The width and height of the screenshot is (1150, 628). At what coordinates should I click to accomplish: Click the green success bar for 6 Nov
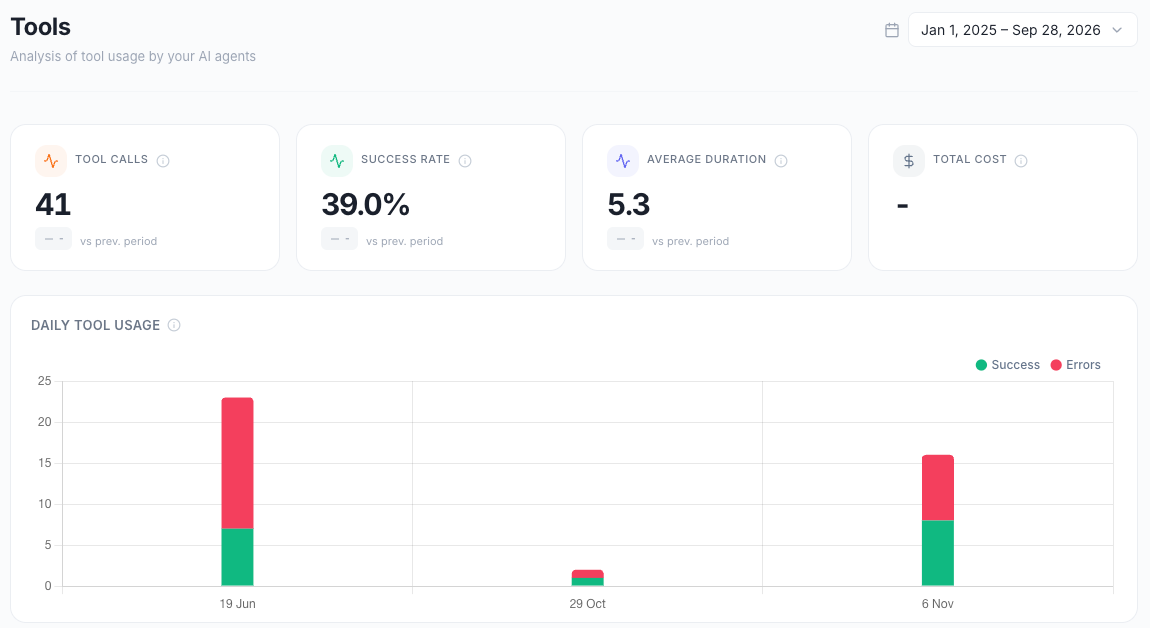(x=938, y=553)
